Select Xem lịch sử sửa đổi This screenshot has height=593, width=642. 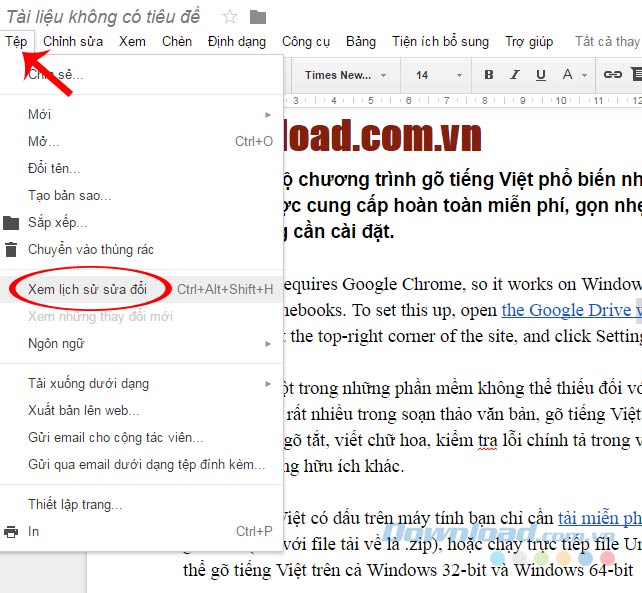coord(88,289)
